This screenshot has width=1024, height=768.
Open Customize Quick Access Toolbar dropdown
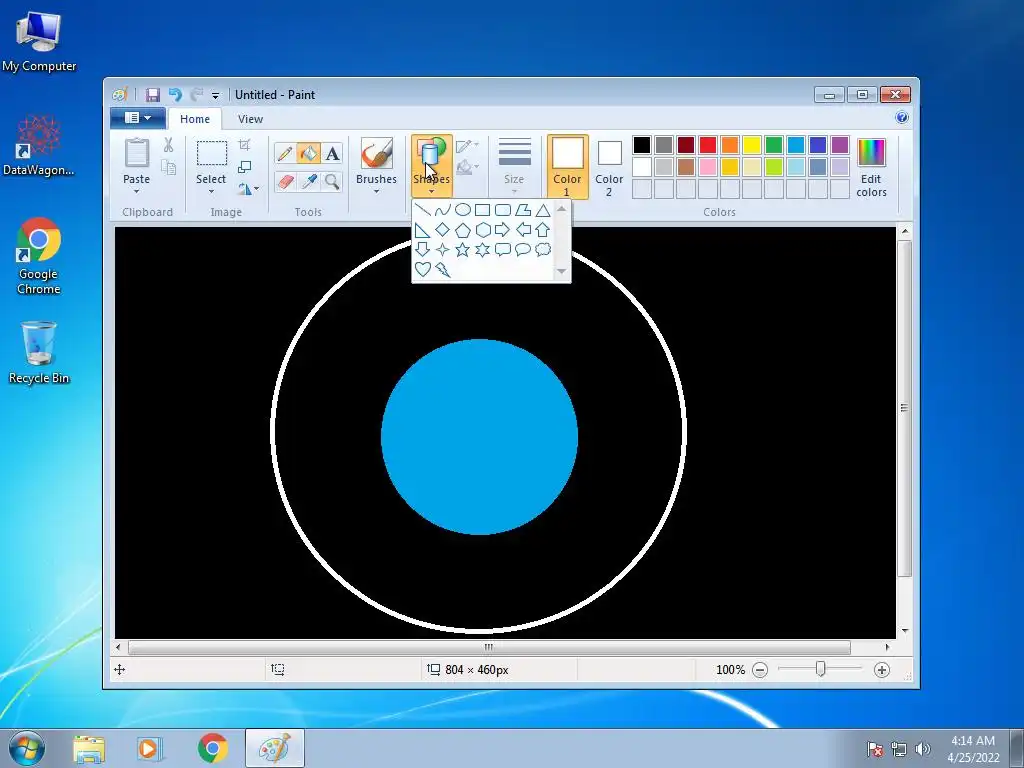(x=215, y=95)
